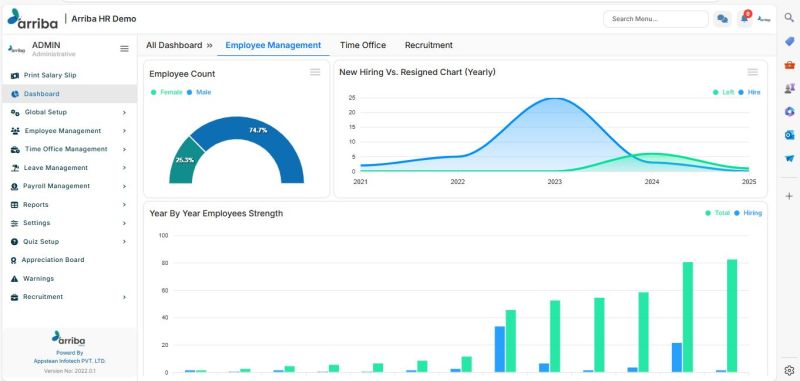The width and height of the screenshot is (800, 381).
Task: Click the Reports table icon
Action: (x=14, y=205)
